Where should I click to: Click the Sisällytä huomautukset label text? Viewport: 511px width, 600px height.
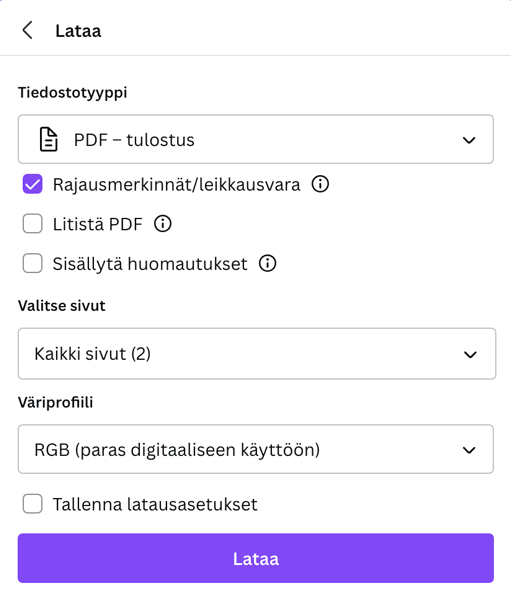150,264
